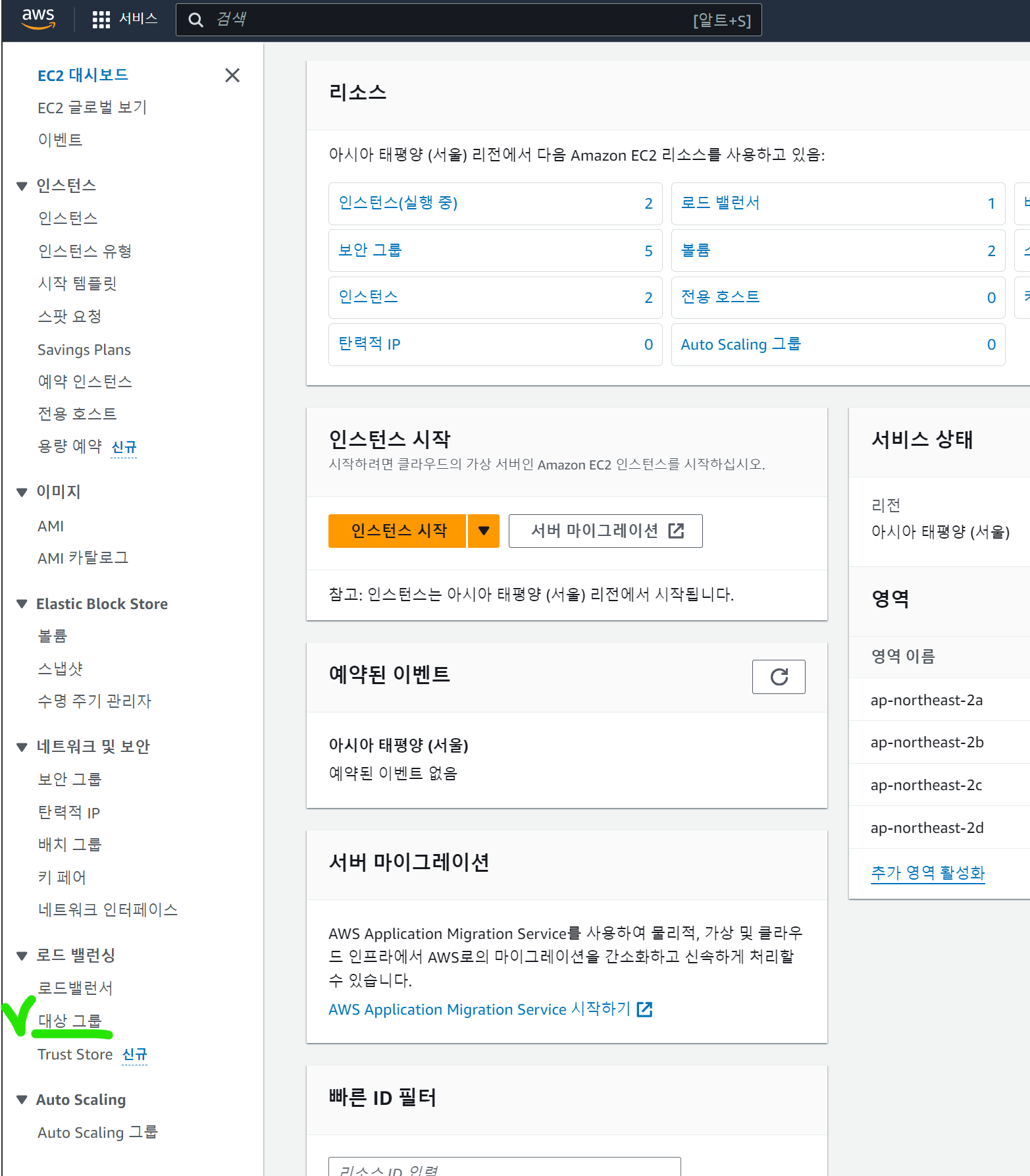Open the services grid menu icon
This screenshot has width=1030, height=1176.
coord(101,20)
